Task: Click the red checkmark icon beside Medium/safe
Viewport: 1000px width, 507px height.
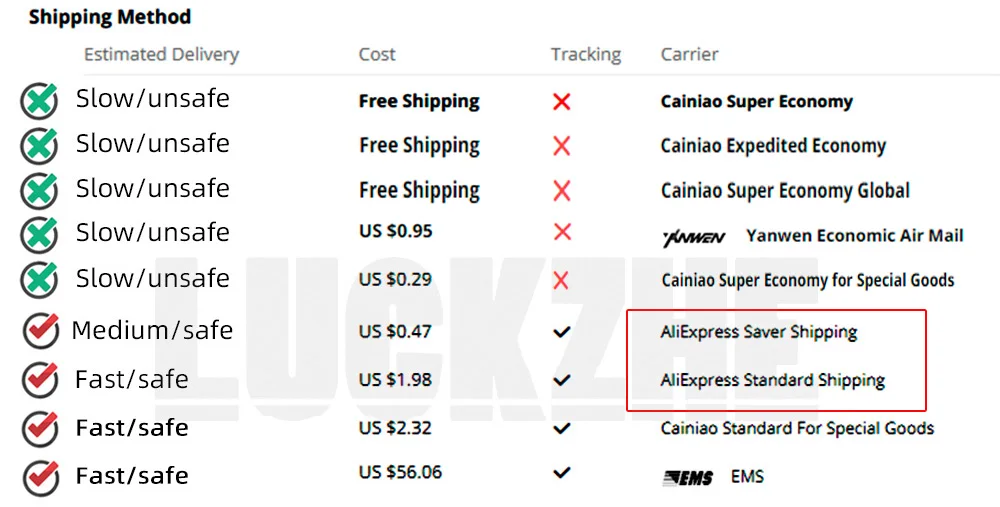Action: [x=41, y=330]
